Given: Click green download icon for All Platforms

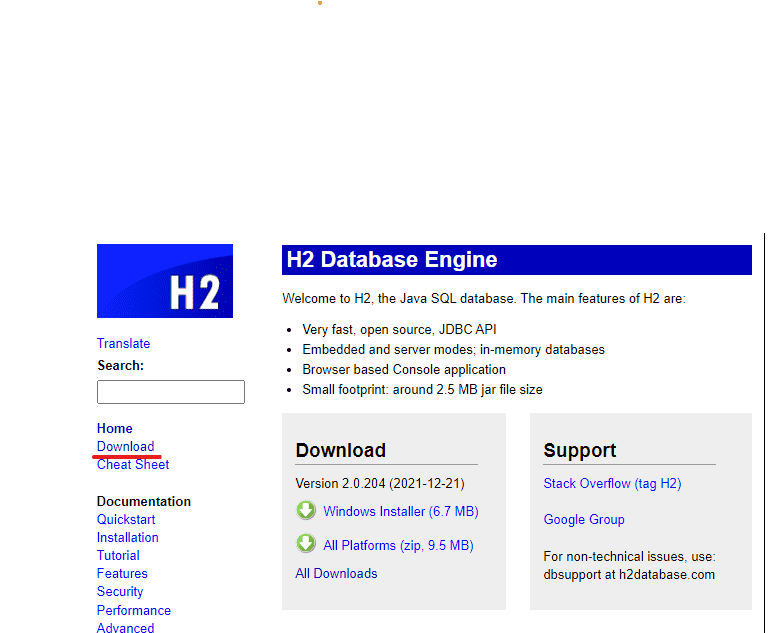Looking at the screenshot, I should click(306, 543).
